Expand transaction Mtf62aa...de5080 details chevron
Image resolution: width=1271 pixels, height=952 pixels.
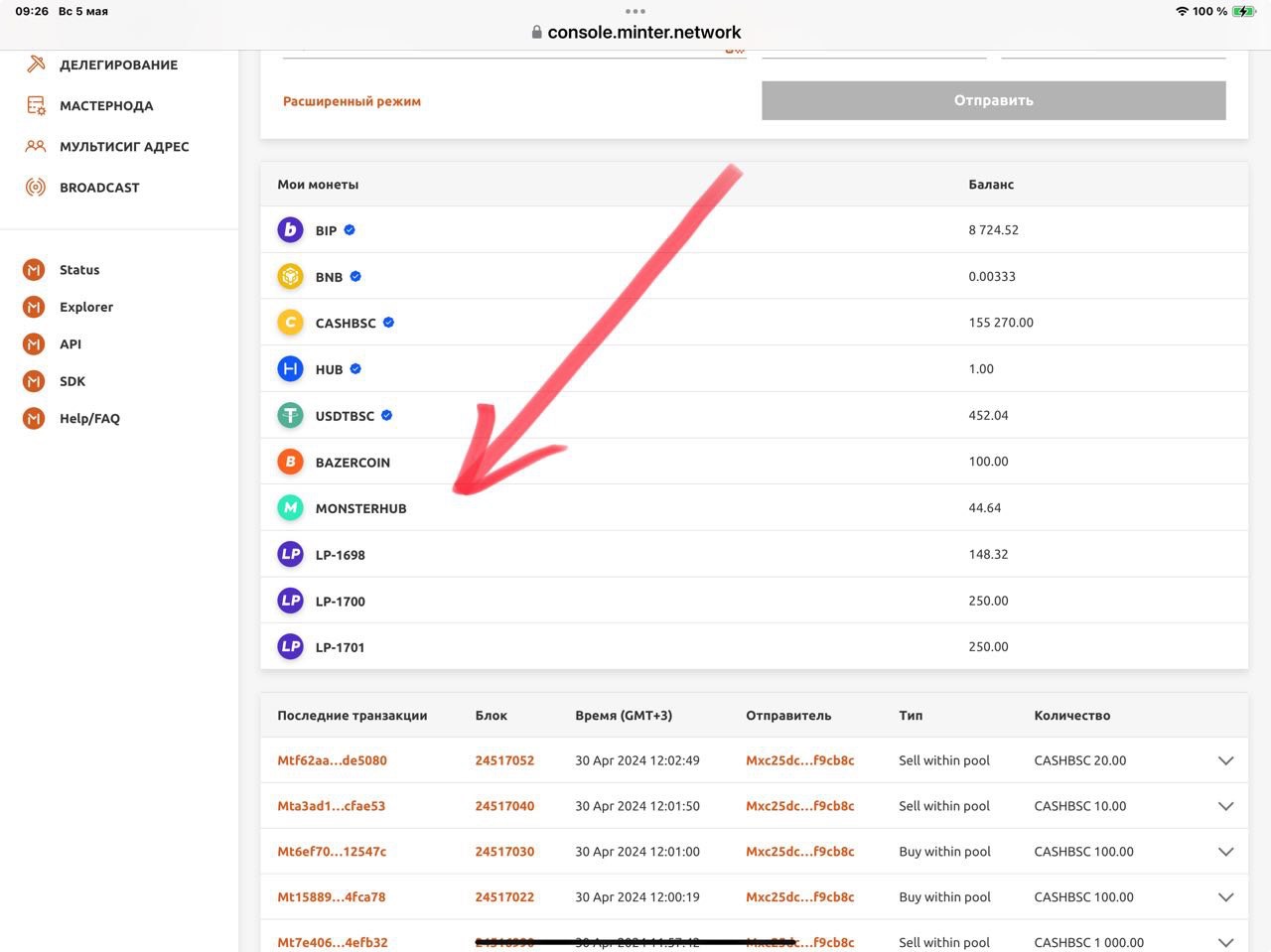[1225, 760]
